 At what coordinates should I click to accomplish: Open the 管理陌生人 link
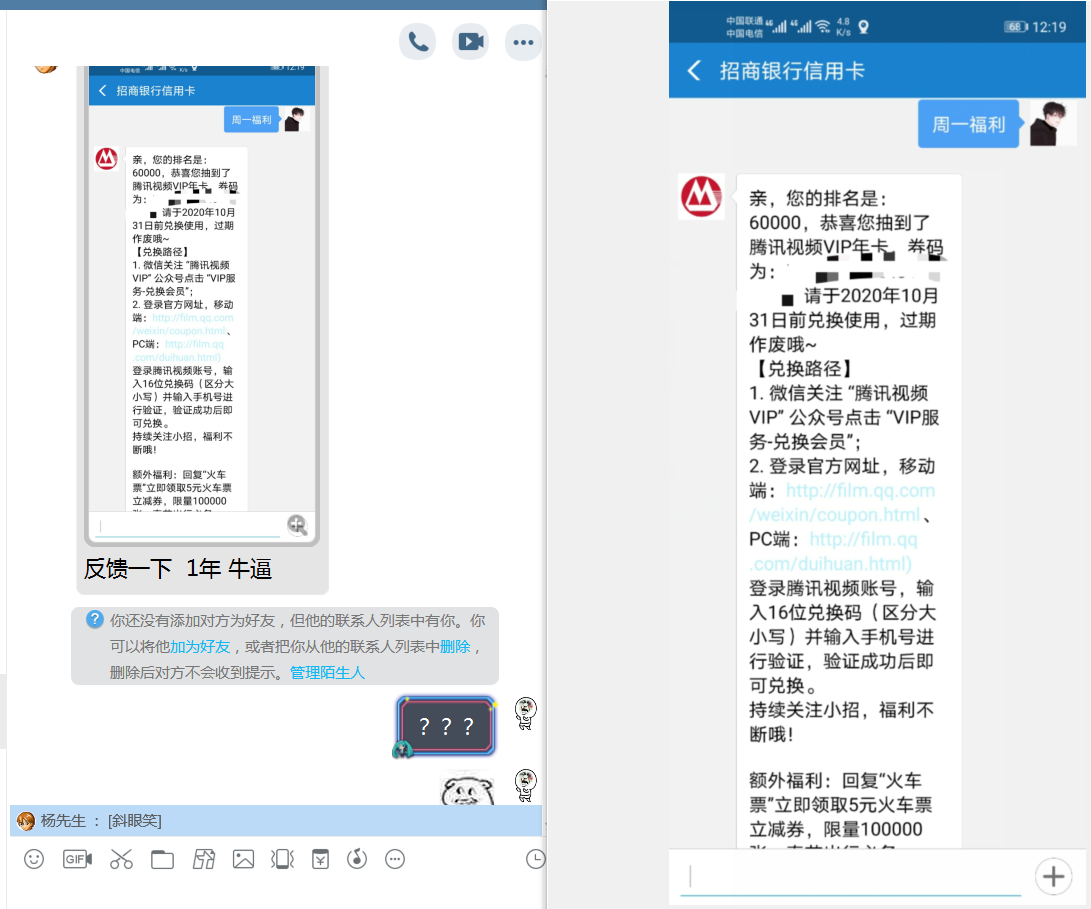(x=327, y=673)
